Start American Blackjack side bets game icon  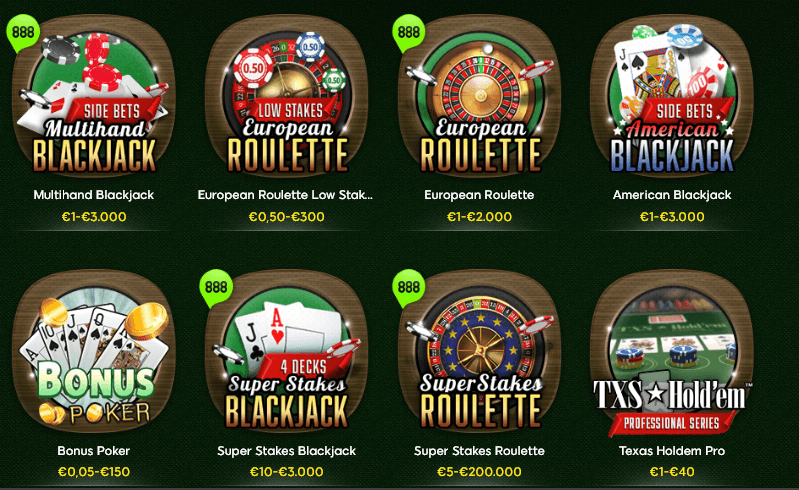click(672, 97)
